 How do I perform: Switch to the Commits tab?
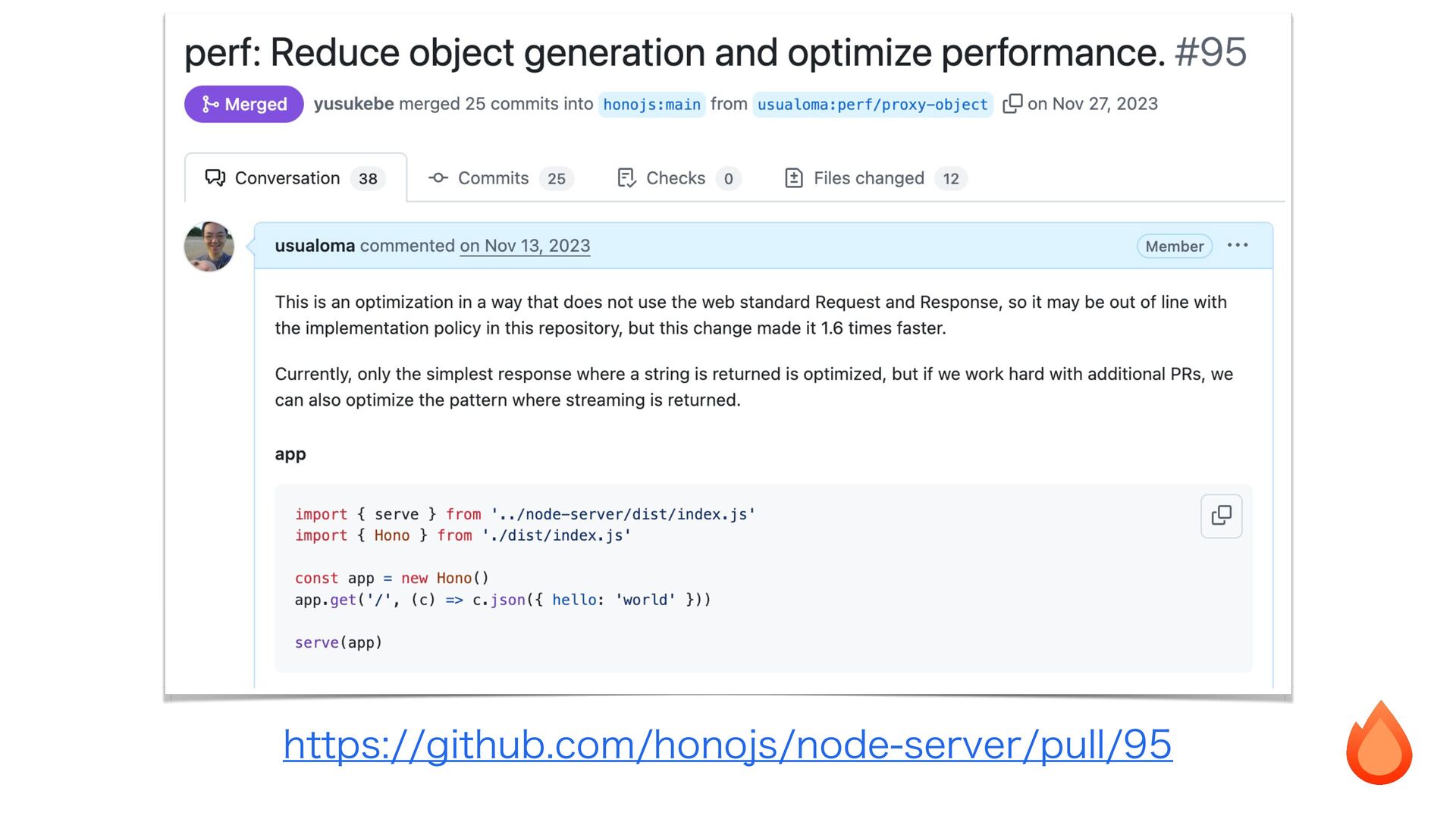[493, 178]
